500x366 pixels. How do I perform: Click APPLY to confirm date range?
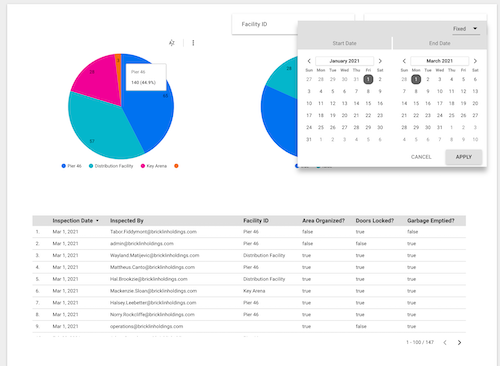coord(464,157)
